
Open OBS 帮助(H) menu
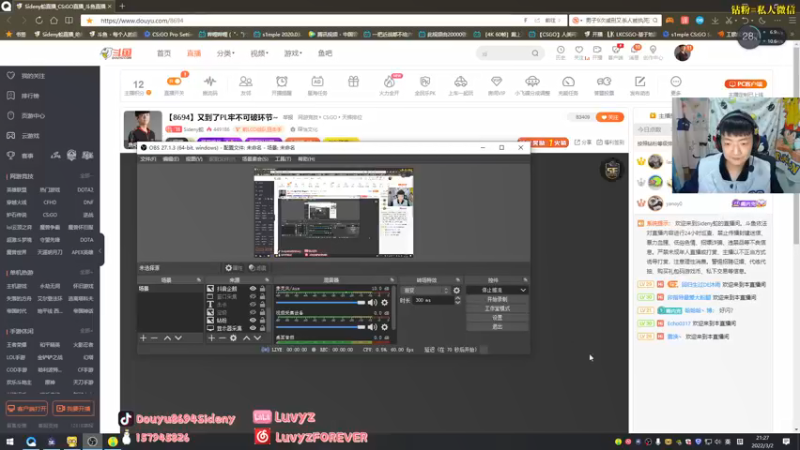click(x=306, y=159)
